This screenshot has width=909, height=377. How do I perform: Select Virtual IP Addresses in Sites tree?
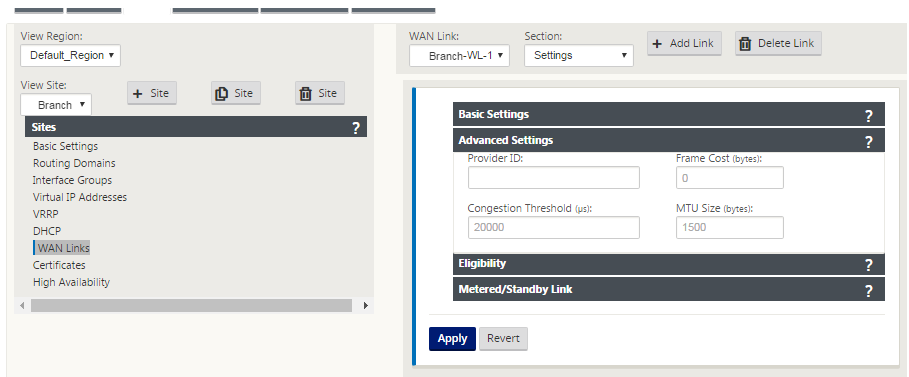[x=80, y=197]
